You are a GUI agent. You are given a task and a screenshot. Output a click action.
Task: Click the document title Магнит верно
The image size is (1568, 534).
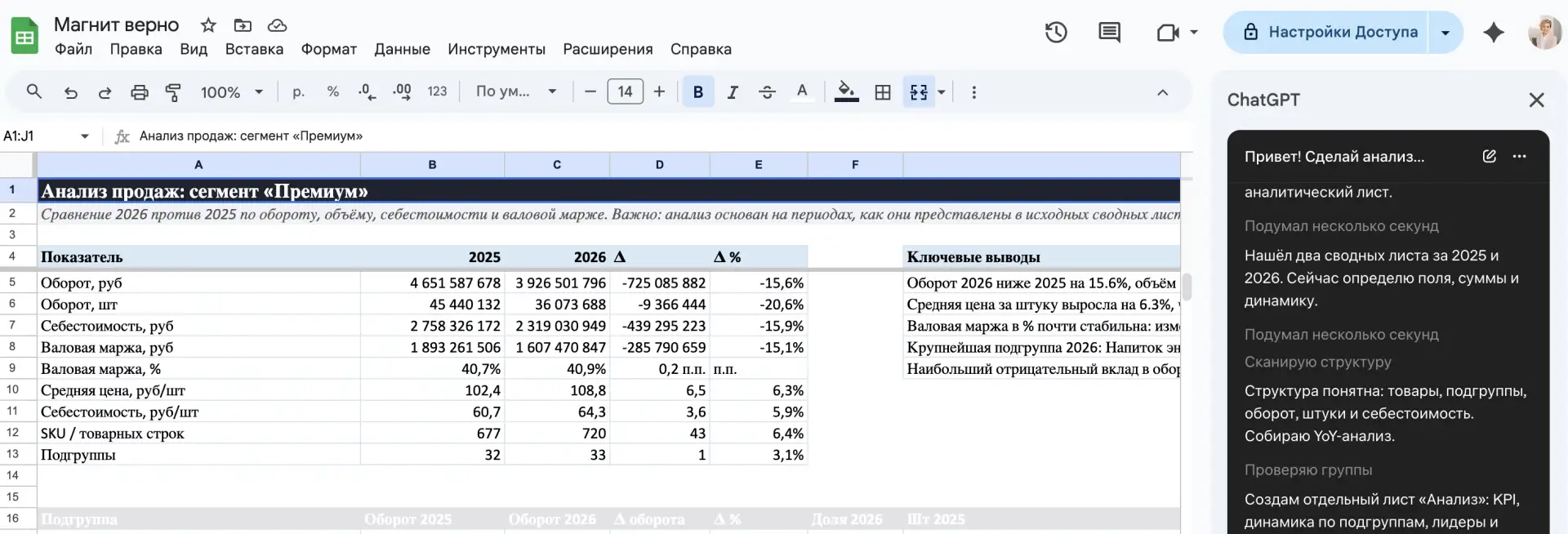pos(116,25)
